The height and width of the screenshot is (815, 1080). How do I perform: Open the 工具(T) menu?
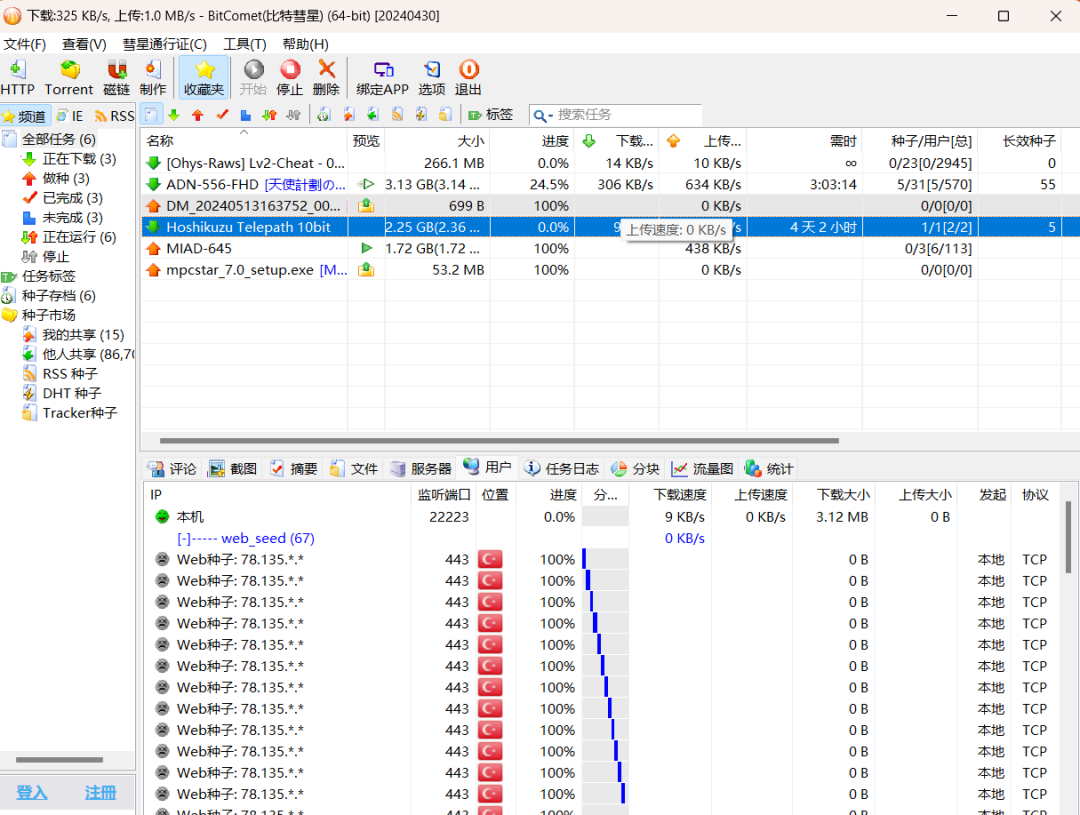[x=245, y=44]
